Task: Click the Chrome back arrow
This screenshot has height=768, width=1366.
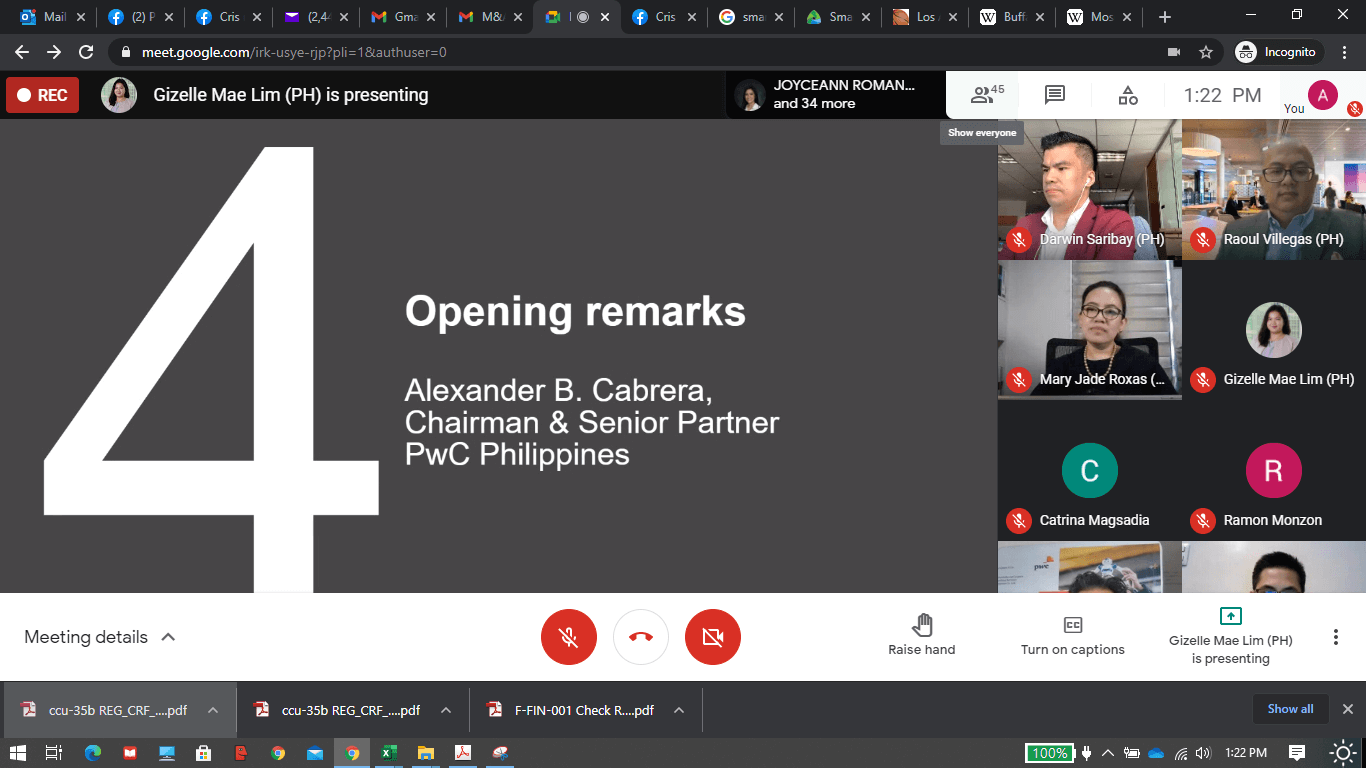Action: (x=22, y=52)
